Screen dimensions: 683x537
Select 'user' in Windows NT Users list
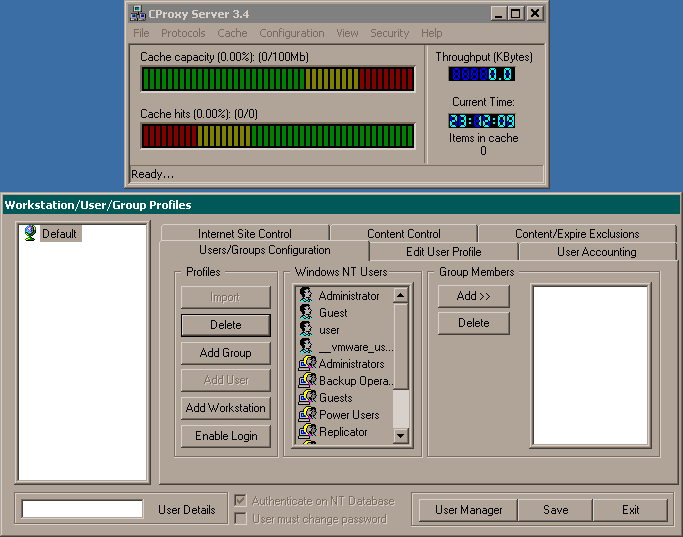tap(329, 330)
